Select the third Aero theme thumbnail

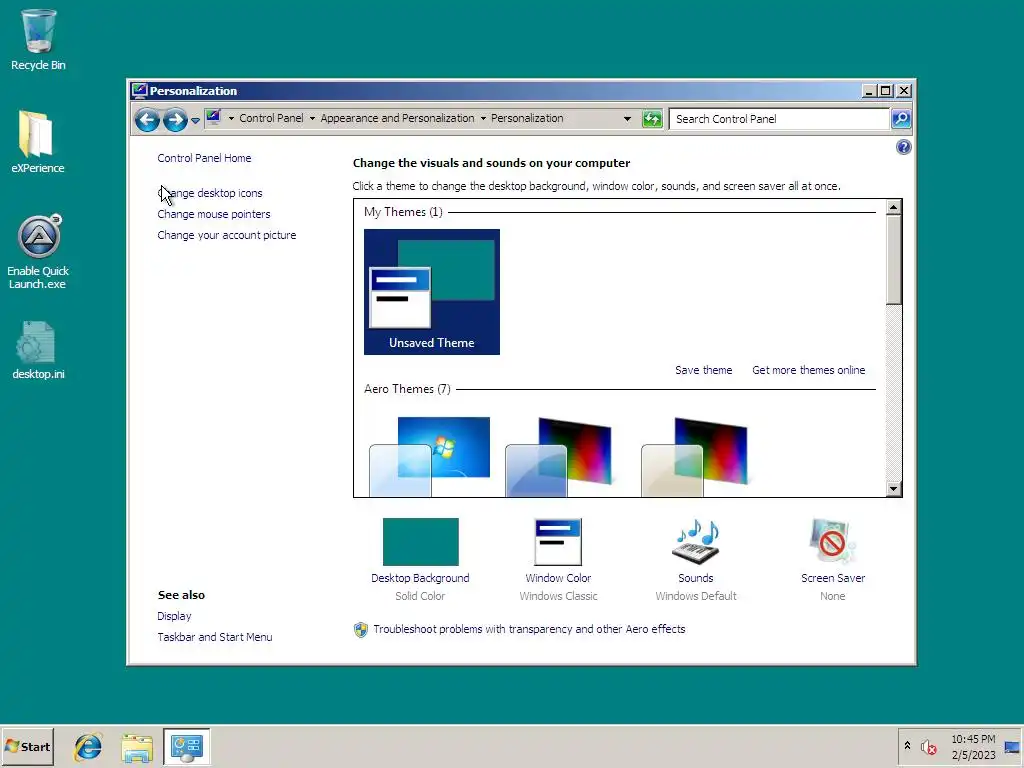coord(695,456)
